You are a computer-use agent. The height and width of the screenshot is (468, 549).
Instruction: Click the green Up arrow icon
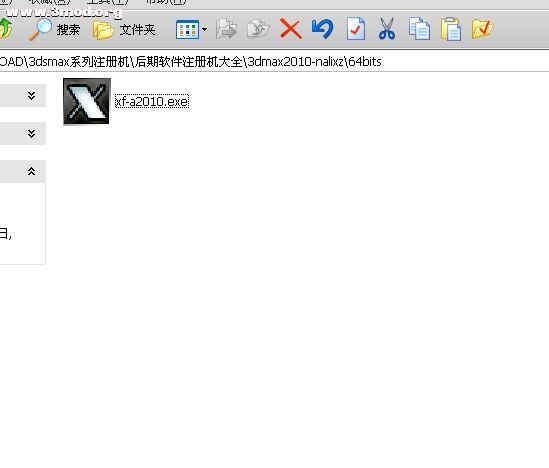(6, 29)
